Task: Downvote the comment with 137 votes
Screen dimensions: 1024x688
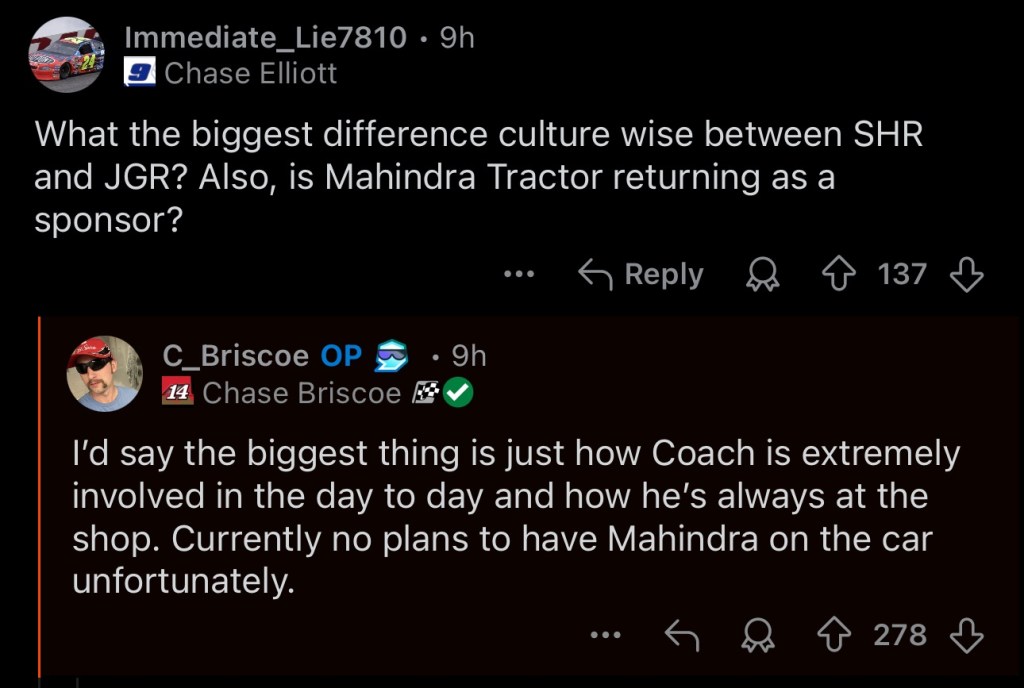Action: pos(968,274)
